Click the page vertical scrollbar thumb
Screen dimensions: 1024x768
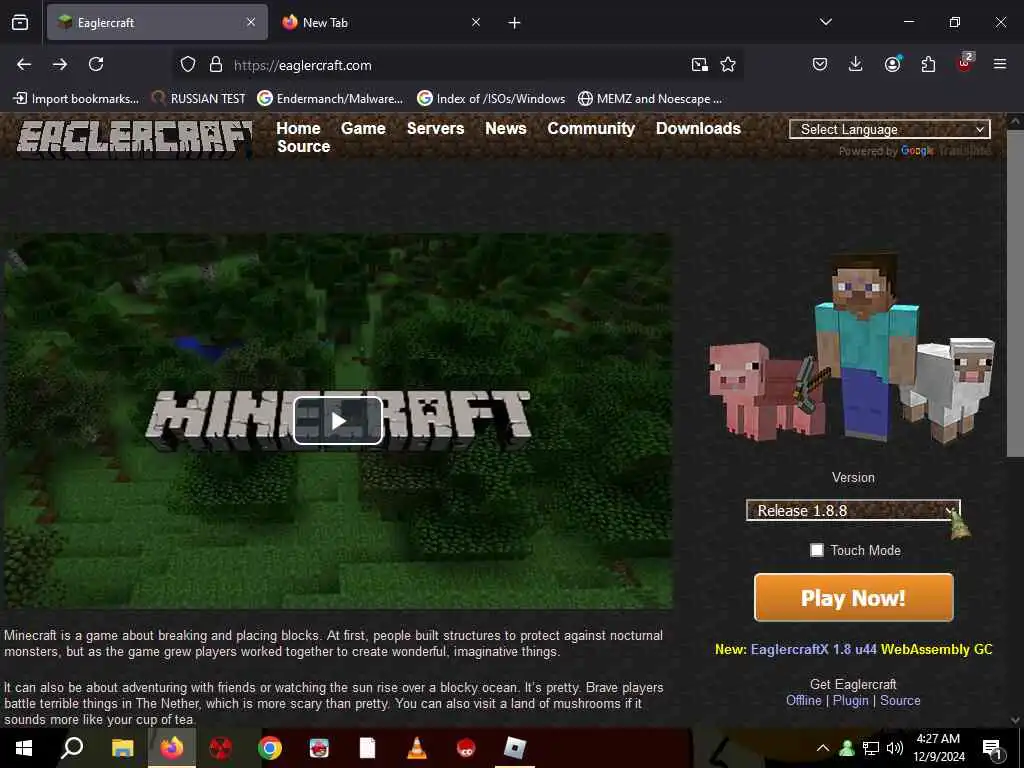click(1015, 293)
